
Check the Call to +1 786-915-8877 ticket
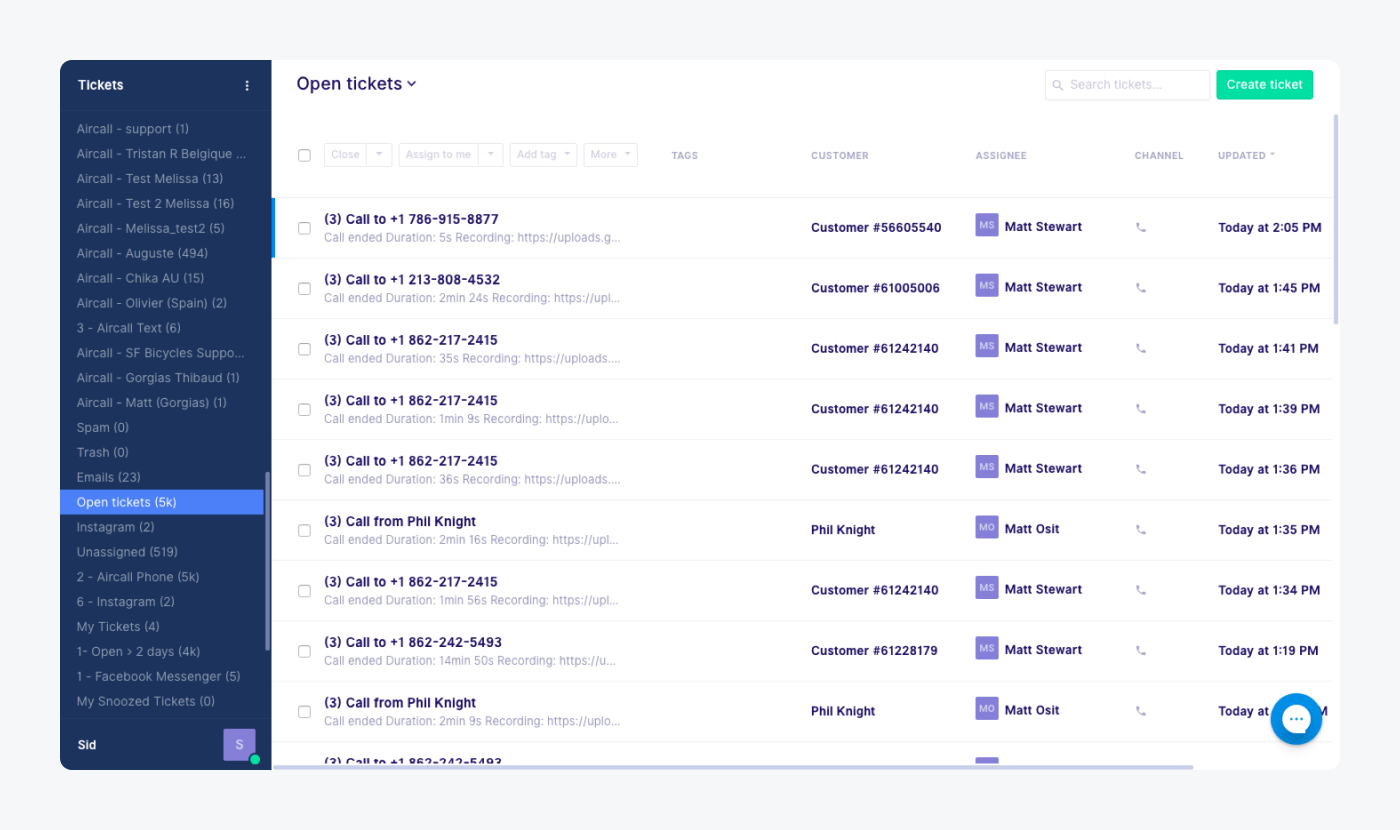coord(304,227)
